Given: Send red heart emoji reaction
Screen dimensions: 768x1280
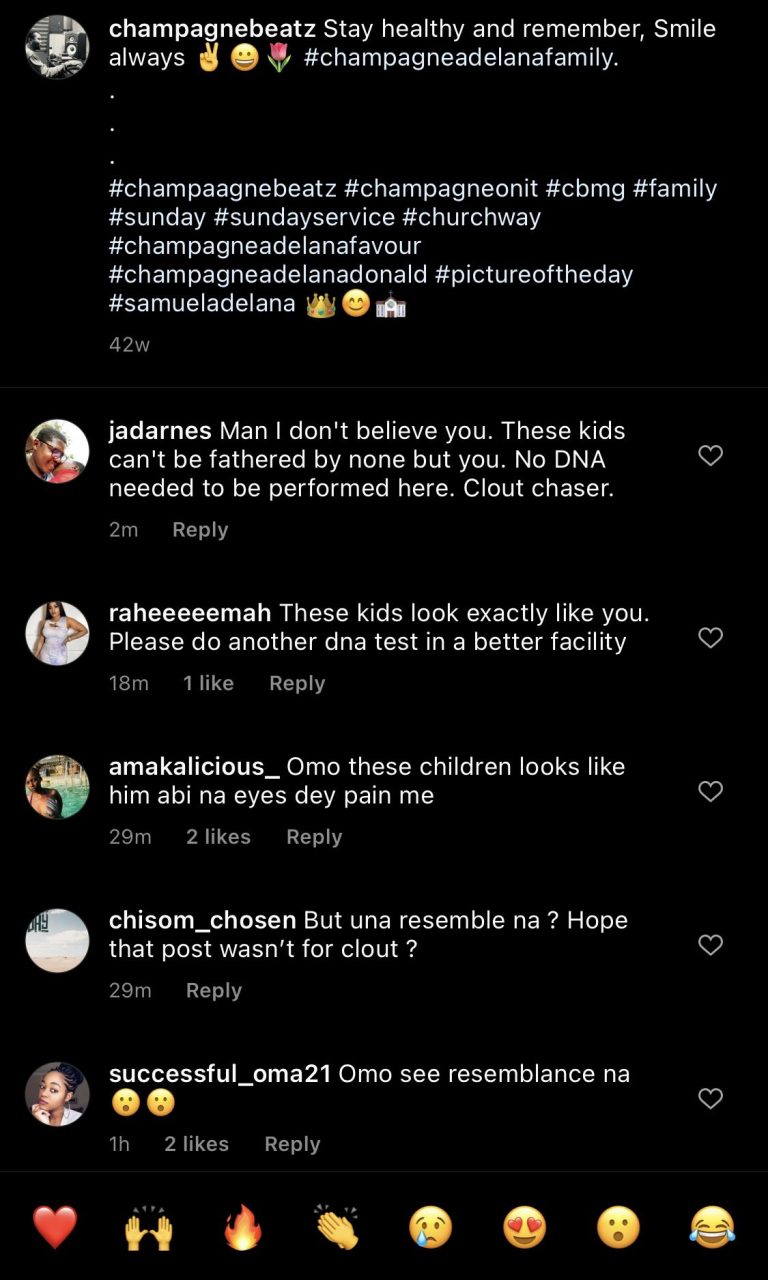Looking at the screenshot, I should [x=55, y=1227].
